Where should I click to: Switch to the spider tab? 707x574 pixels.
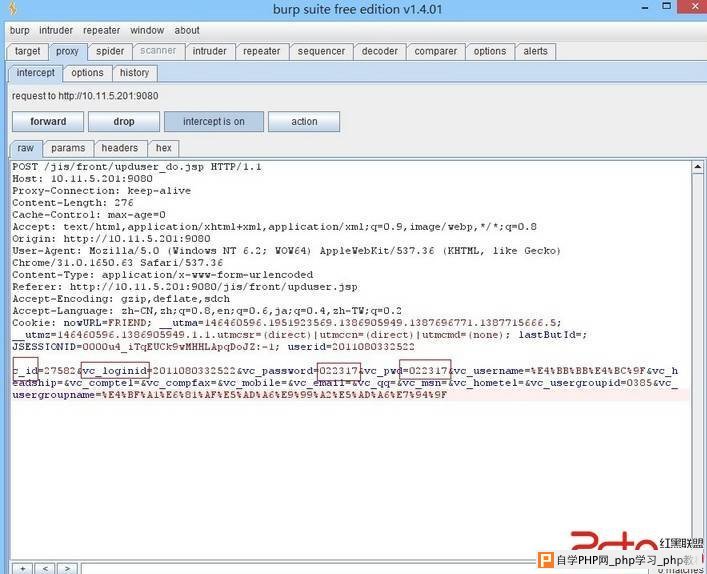(110, 51)
